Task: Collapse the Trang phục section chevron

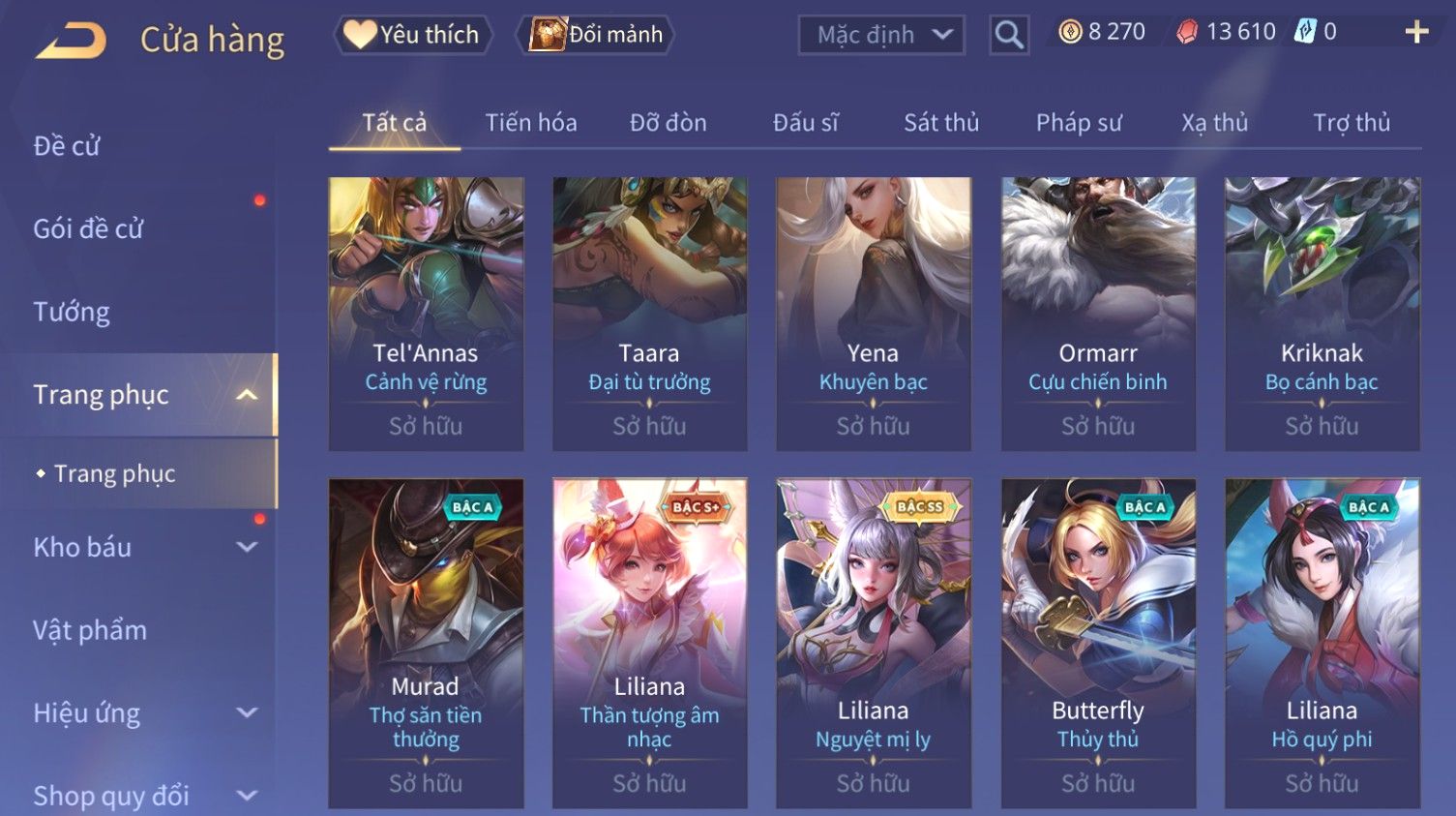Action: [x=248, y=395]
